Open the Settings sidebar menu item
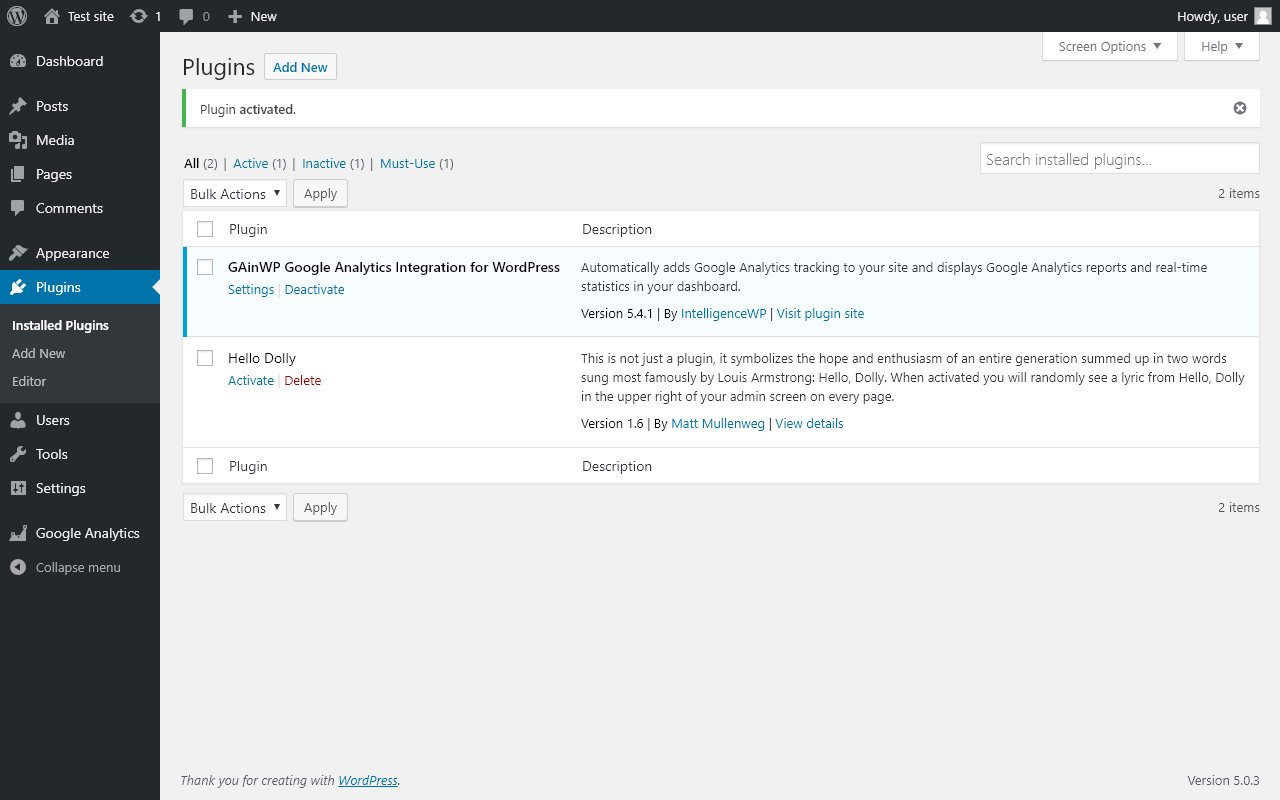The height and width of the screenshot is (800, 1280). pos(80,488)
